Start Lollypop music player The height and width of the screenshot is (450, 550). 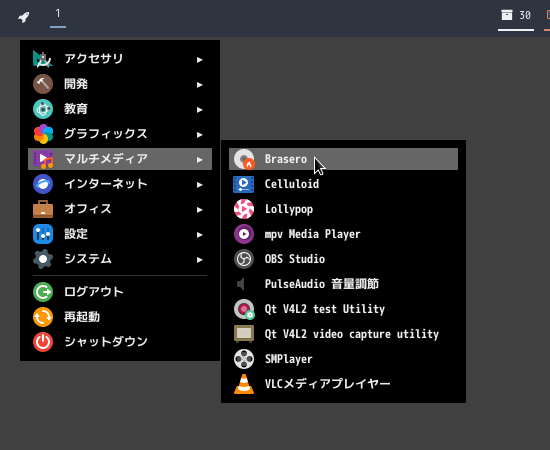click(x=343, y=209)
